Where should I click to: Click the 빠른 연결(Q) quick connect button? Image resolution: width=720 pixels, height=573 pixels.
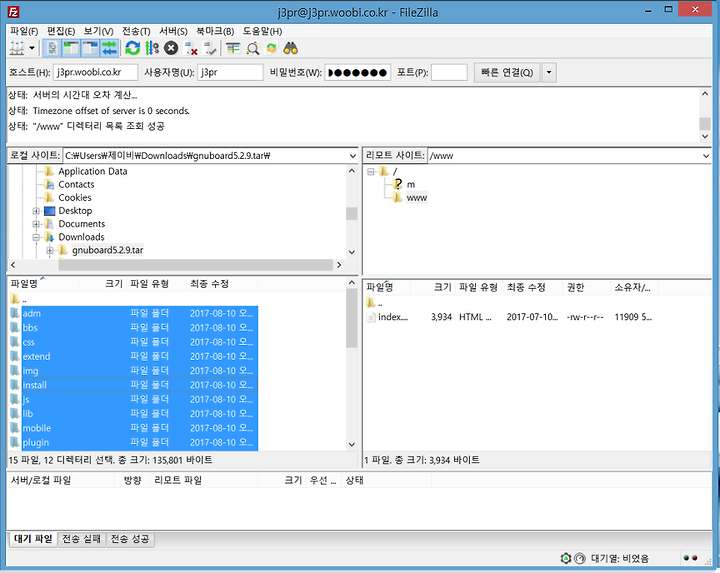507,73
